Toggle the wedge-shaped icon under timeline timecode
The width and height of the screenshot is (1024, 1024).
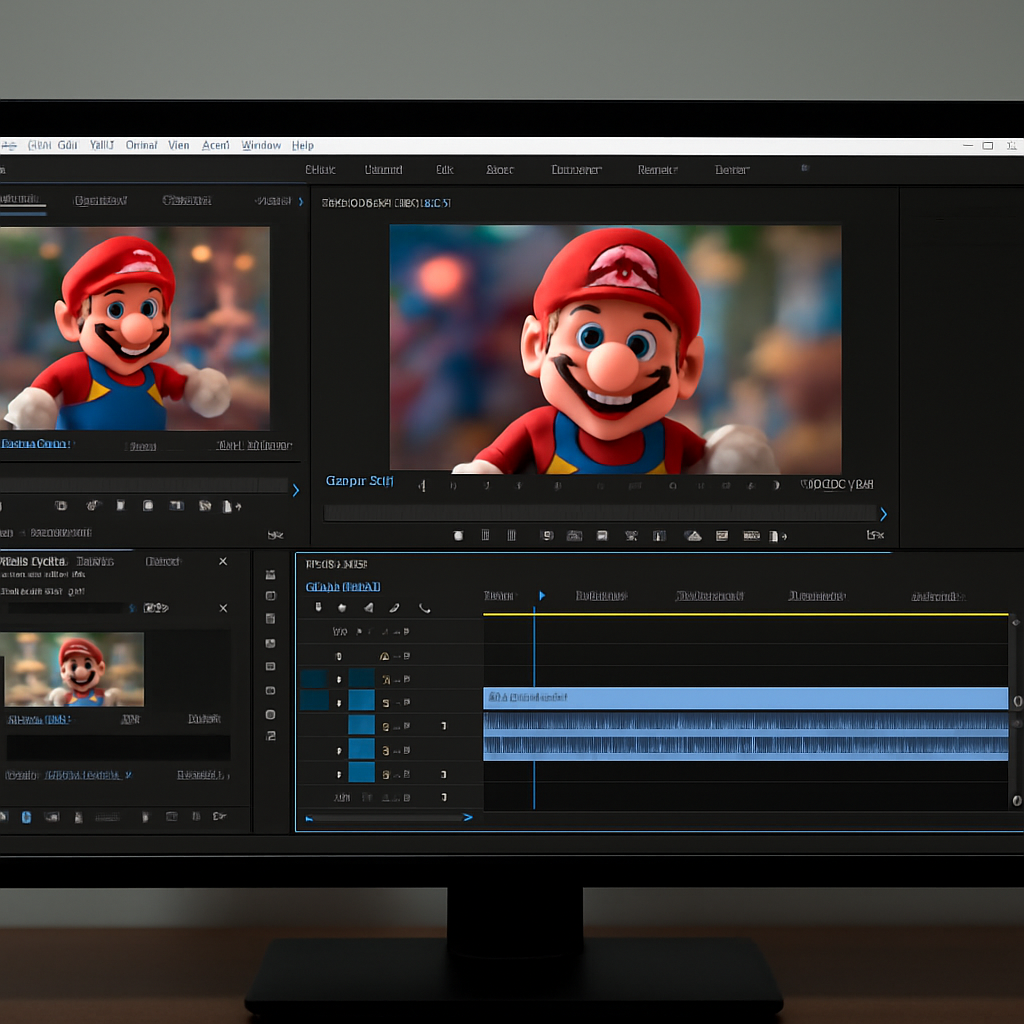tap(369, 607)
